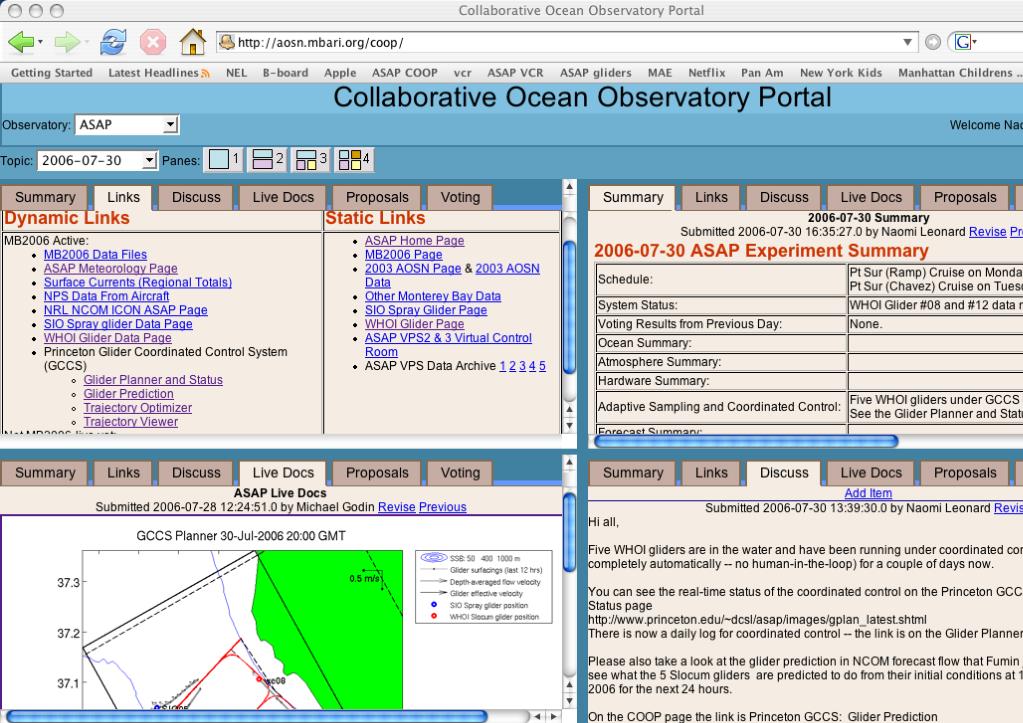
Task: Click the 'Hardware Summary:' table cell
Action: click(721, 381)
